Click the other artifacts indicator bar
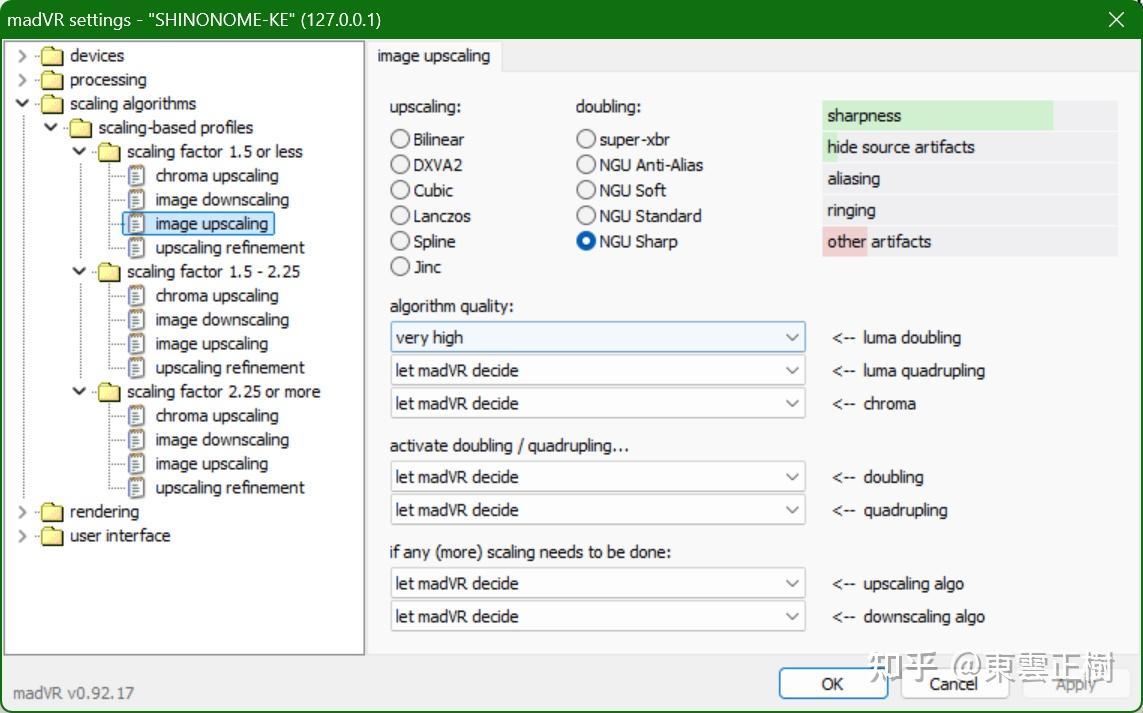 pos(970,241)
